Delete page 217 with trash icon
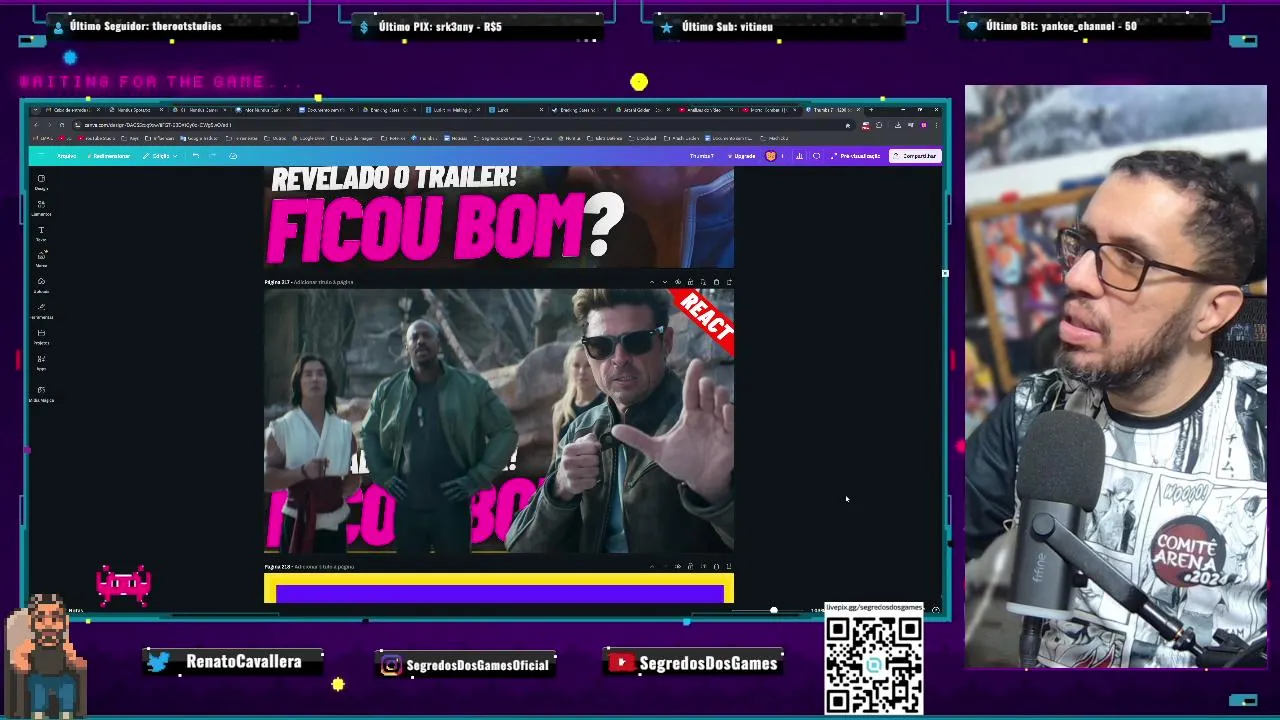Screen dimensions: 1280x720 click(716, 282)
